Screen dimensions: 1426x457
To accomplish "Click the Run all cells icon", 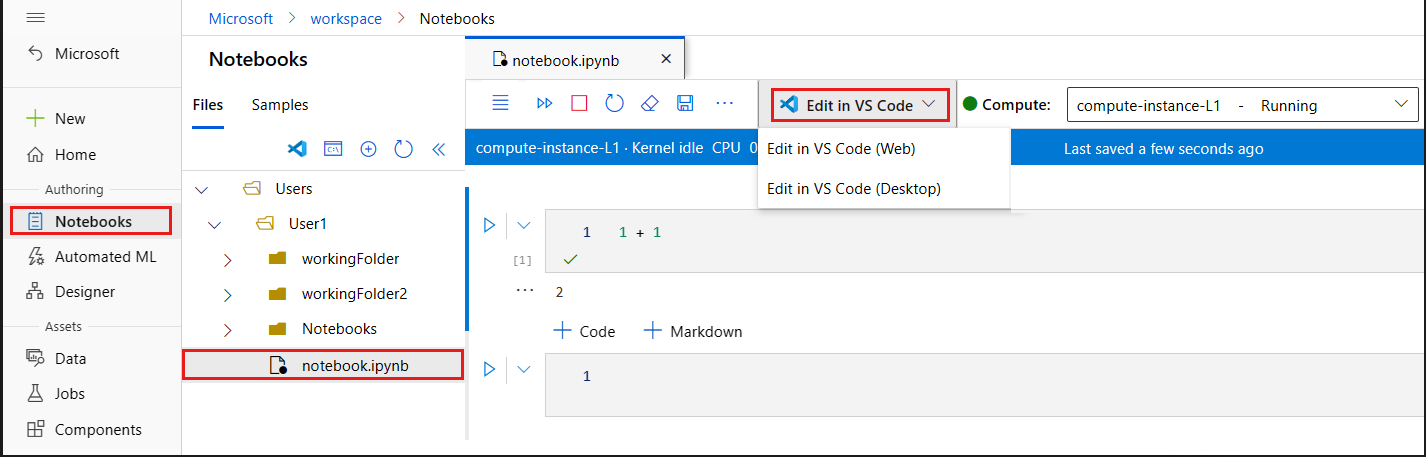I will click(544, 103).
